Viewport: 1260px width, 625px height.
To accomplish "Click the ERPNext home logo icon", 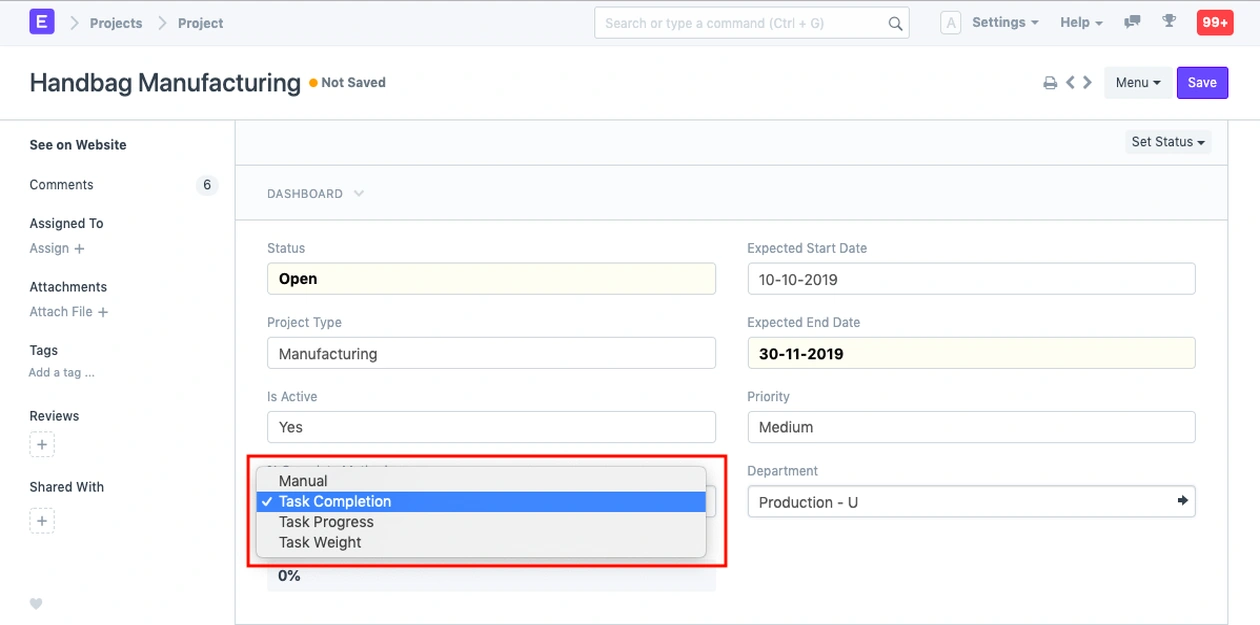I will tap(41, 22).
